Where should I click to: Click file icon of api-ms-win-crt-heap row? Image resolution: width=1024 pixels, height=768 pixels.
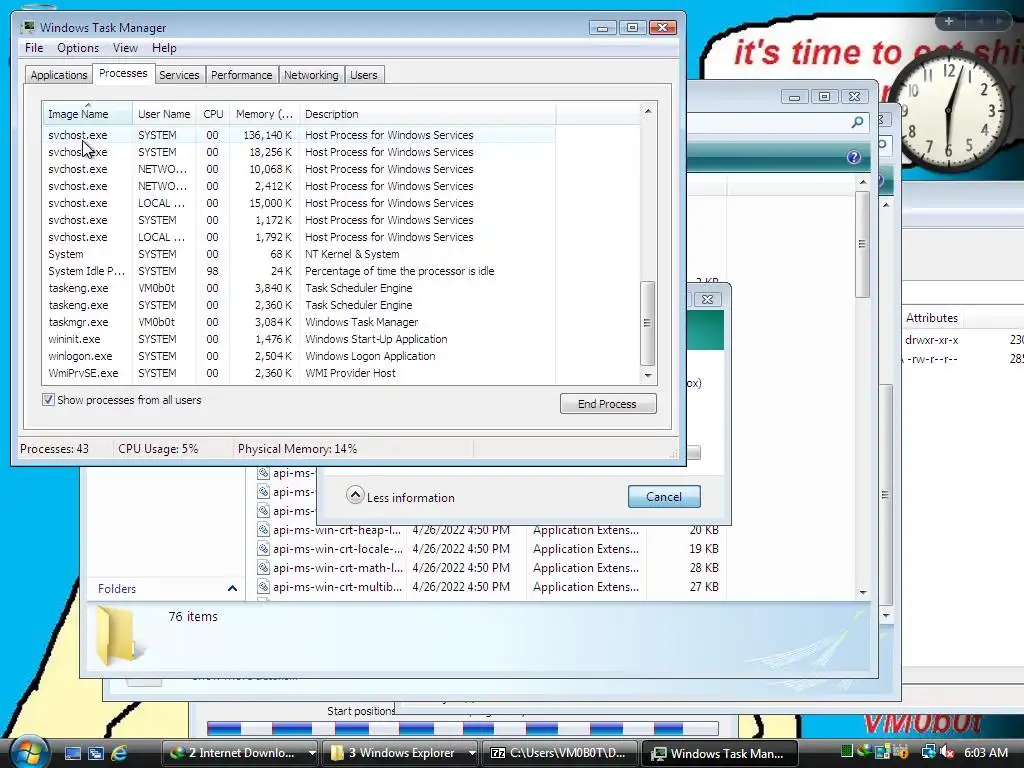click(263, 530)
